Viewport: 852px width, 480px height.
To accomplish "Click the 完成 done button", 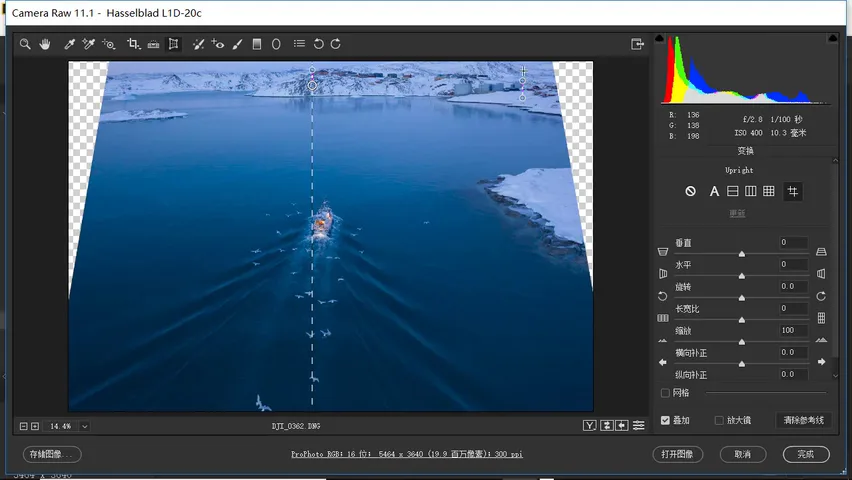I will tap(806, 454).
